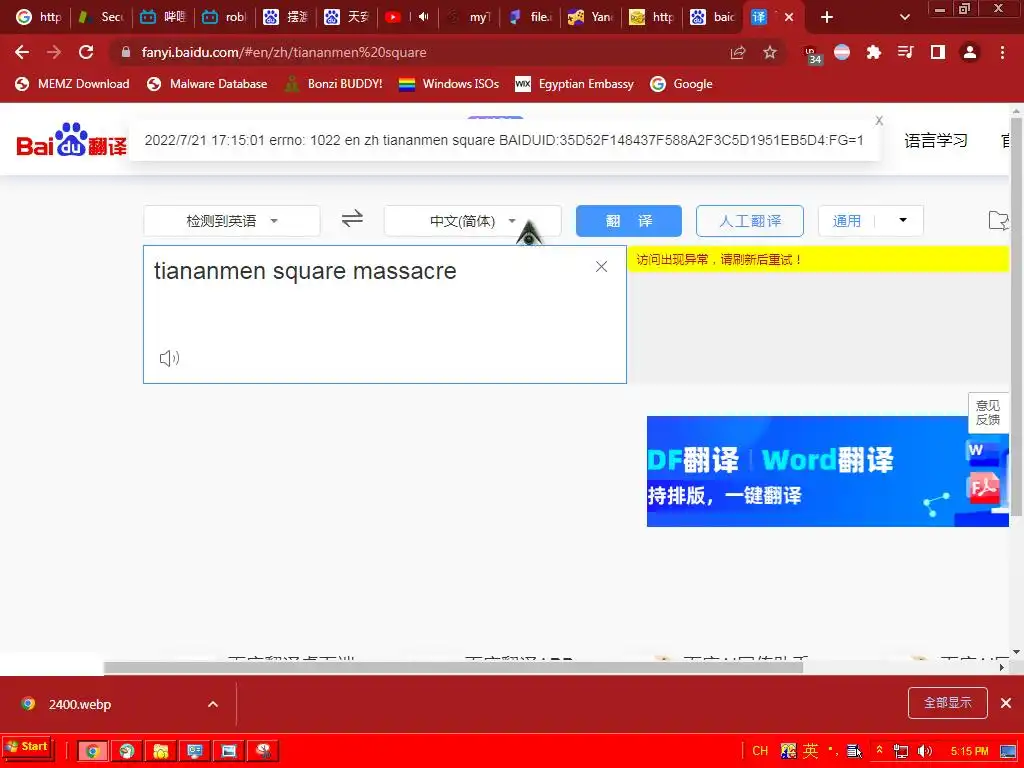Click the blue 翻译 translate button
Image resolution: width=1024 pixels, height=768 pixels.
click(x=628, y=221)
